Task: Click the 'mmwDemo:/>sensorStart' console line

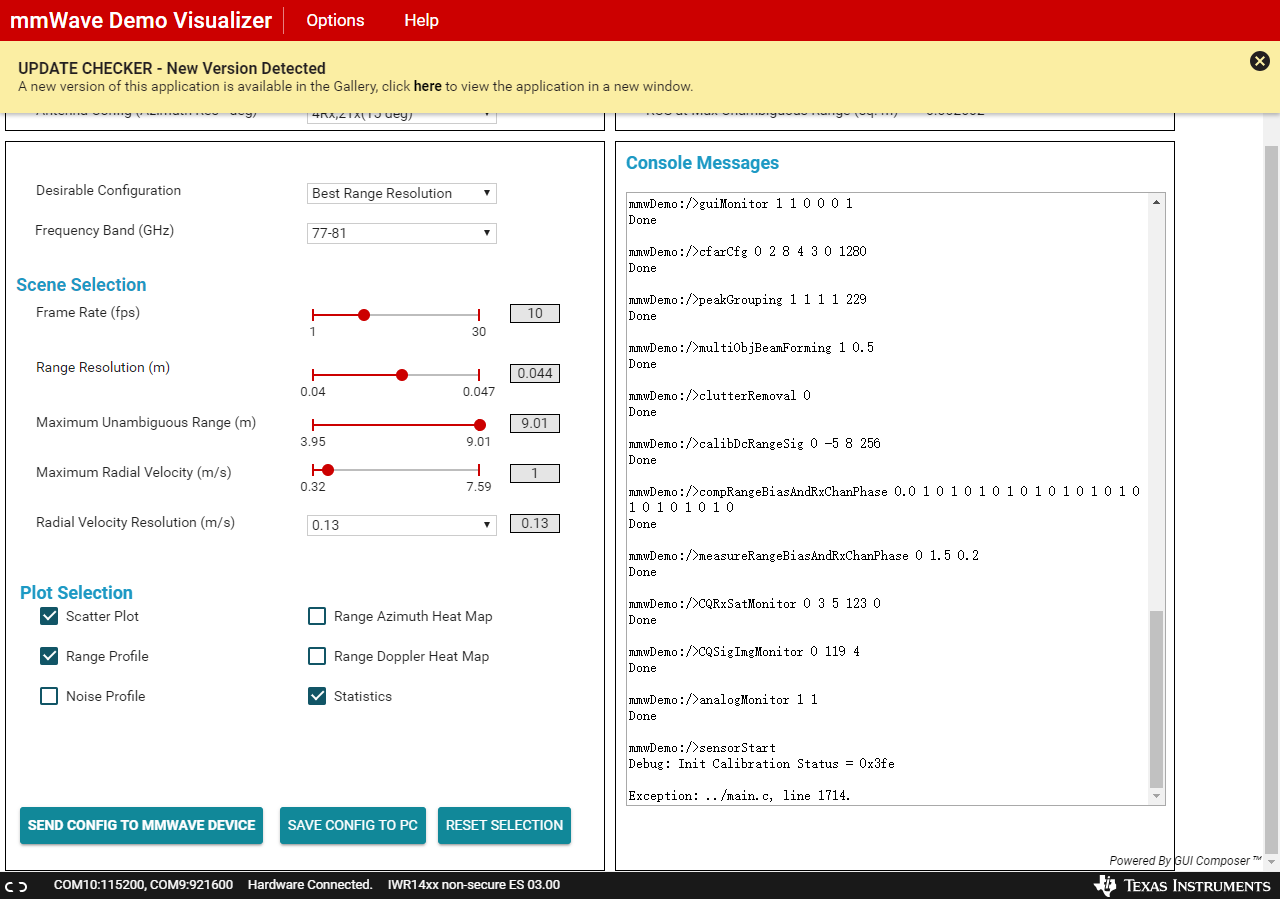Action: click(702, 748)
